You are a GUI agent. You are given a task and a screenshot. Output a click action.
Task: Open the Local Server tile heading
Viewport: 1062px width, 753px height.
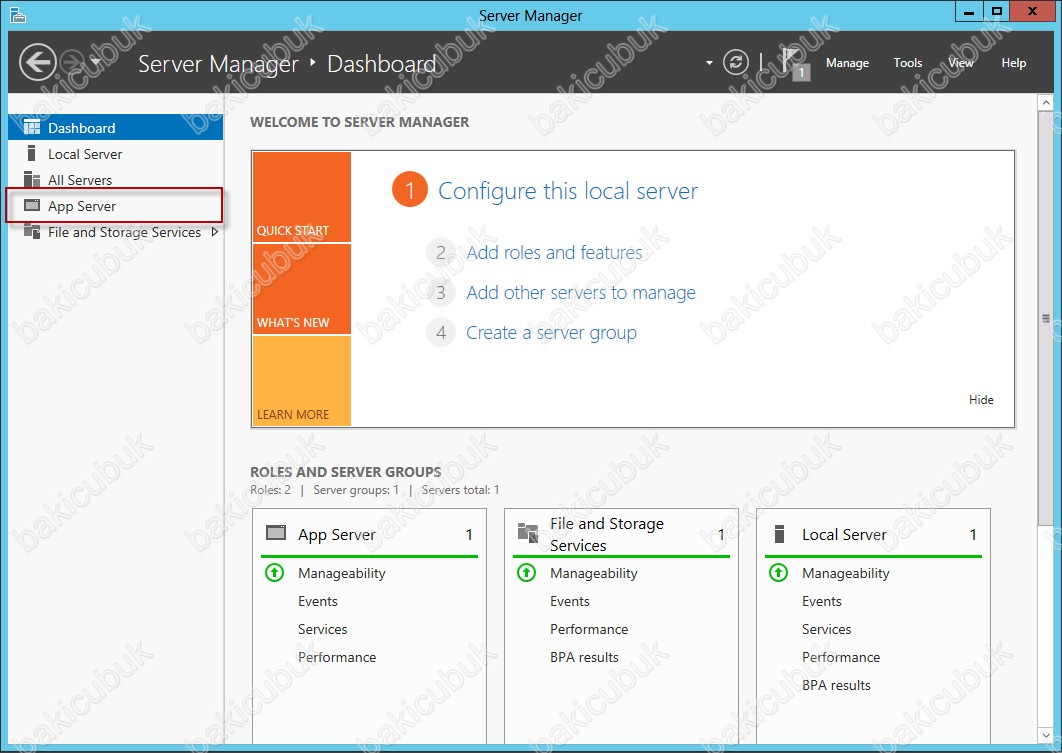click(x=844, y=534)
